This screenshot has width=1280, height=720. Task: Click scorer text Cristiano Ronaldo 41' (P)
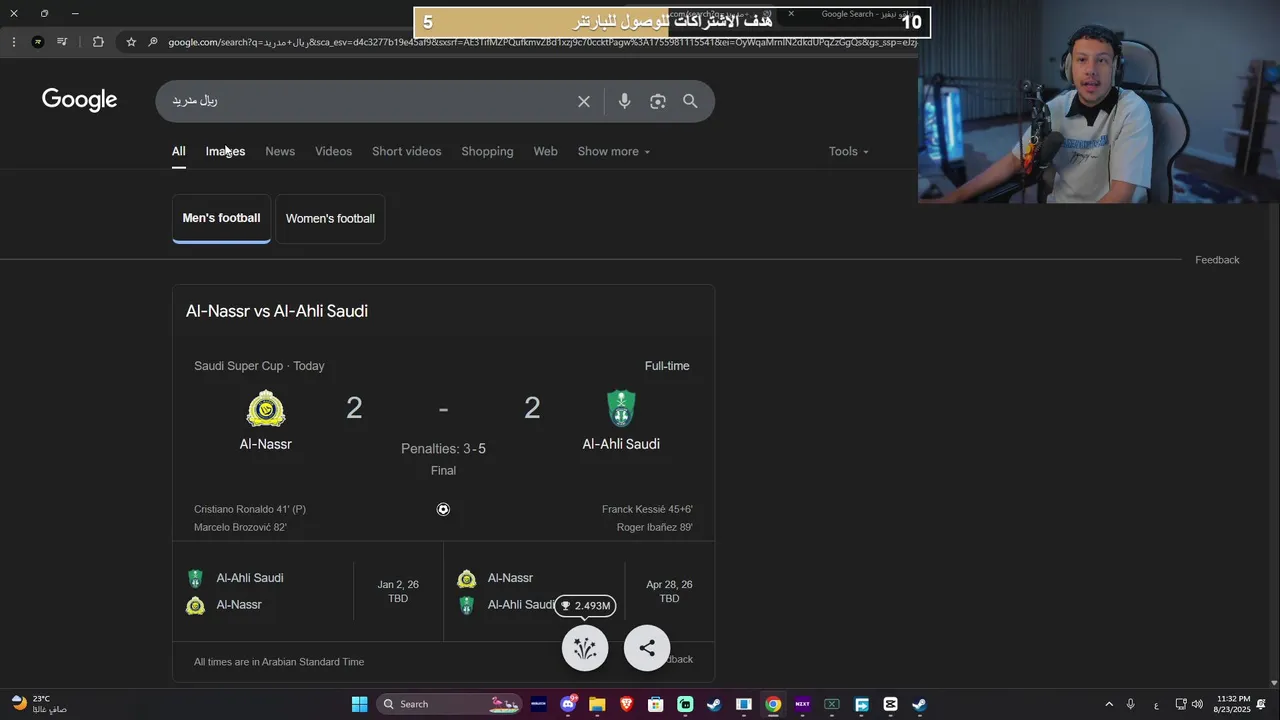coord(250,509)
